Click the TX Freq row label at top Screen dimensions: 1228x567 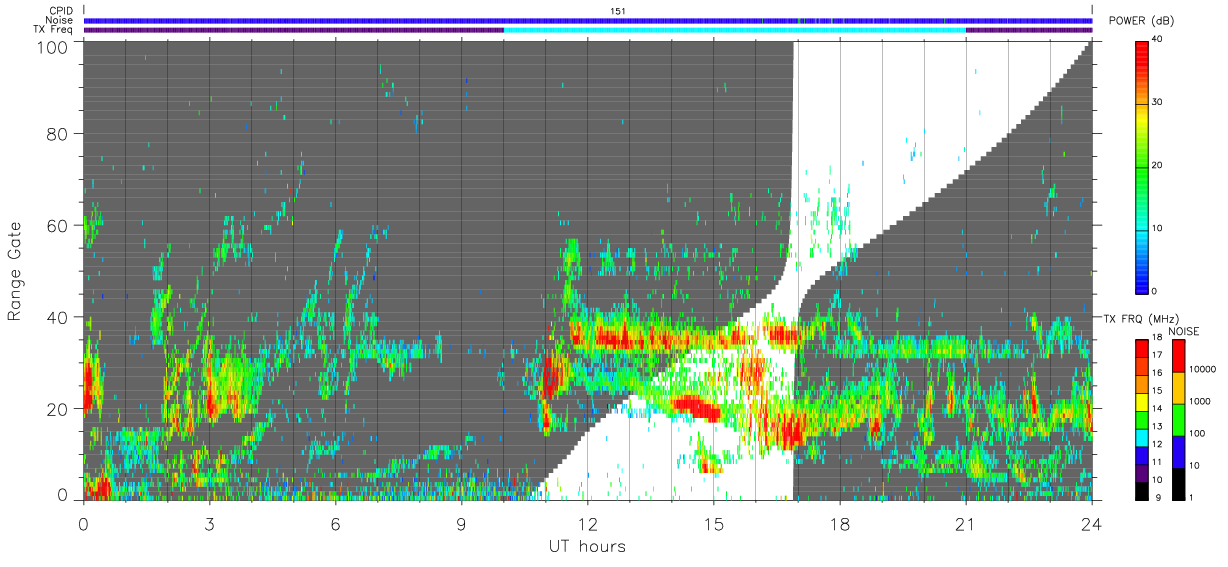point(55,30)
